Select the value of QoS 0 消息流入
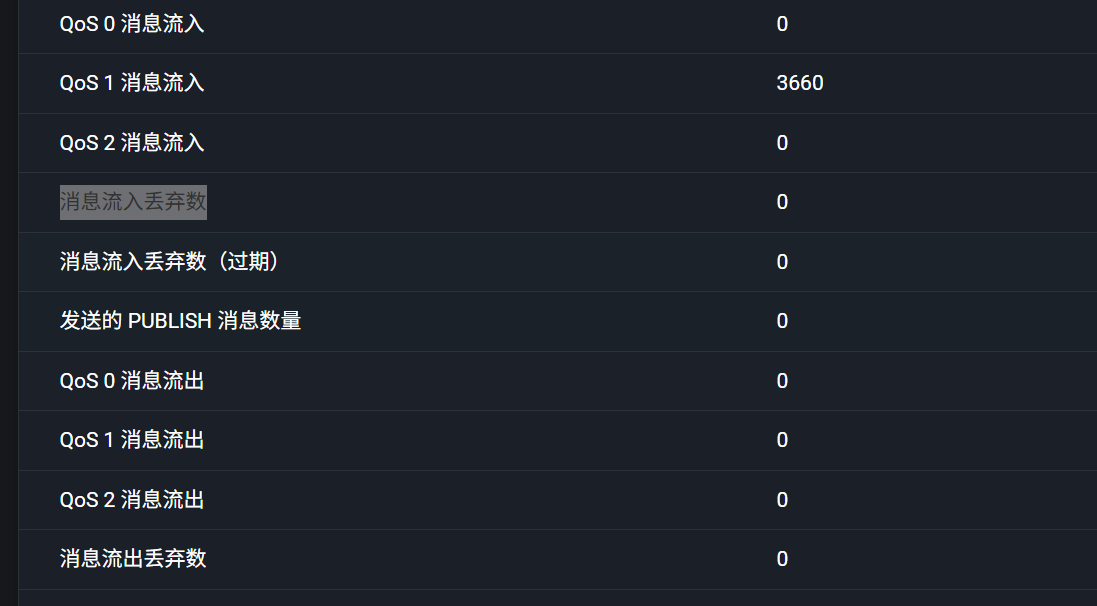Screen dimensions: 1097x606 pyautogui.click(x=782, y=24)
